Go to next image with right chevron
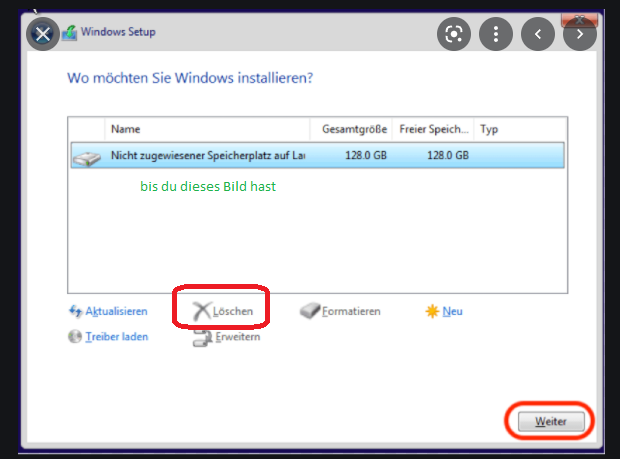620x459 pixels. [x=580, y=34]
